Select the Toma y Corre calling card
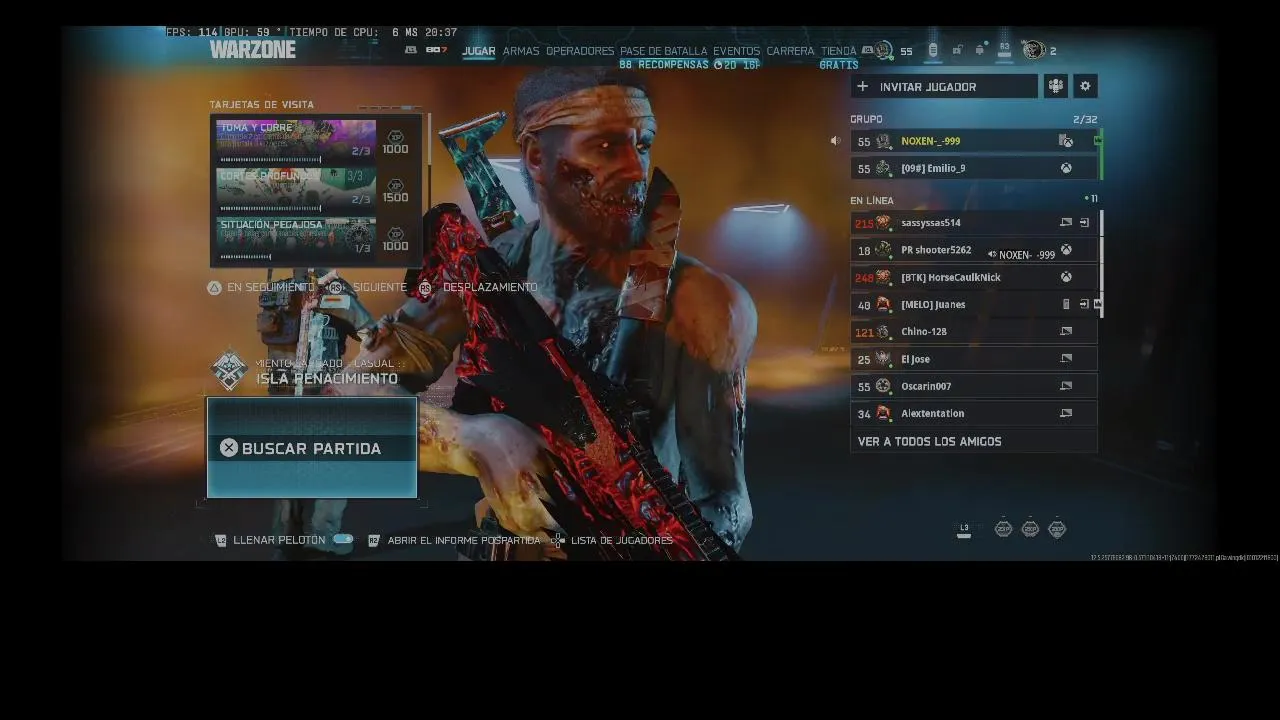1280x720 pixels. click(x=296, y=140)
